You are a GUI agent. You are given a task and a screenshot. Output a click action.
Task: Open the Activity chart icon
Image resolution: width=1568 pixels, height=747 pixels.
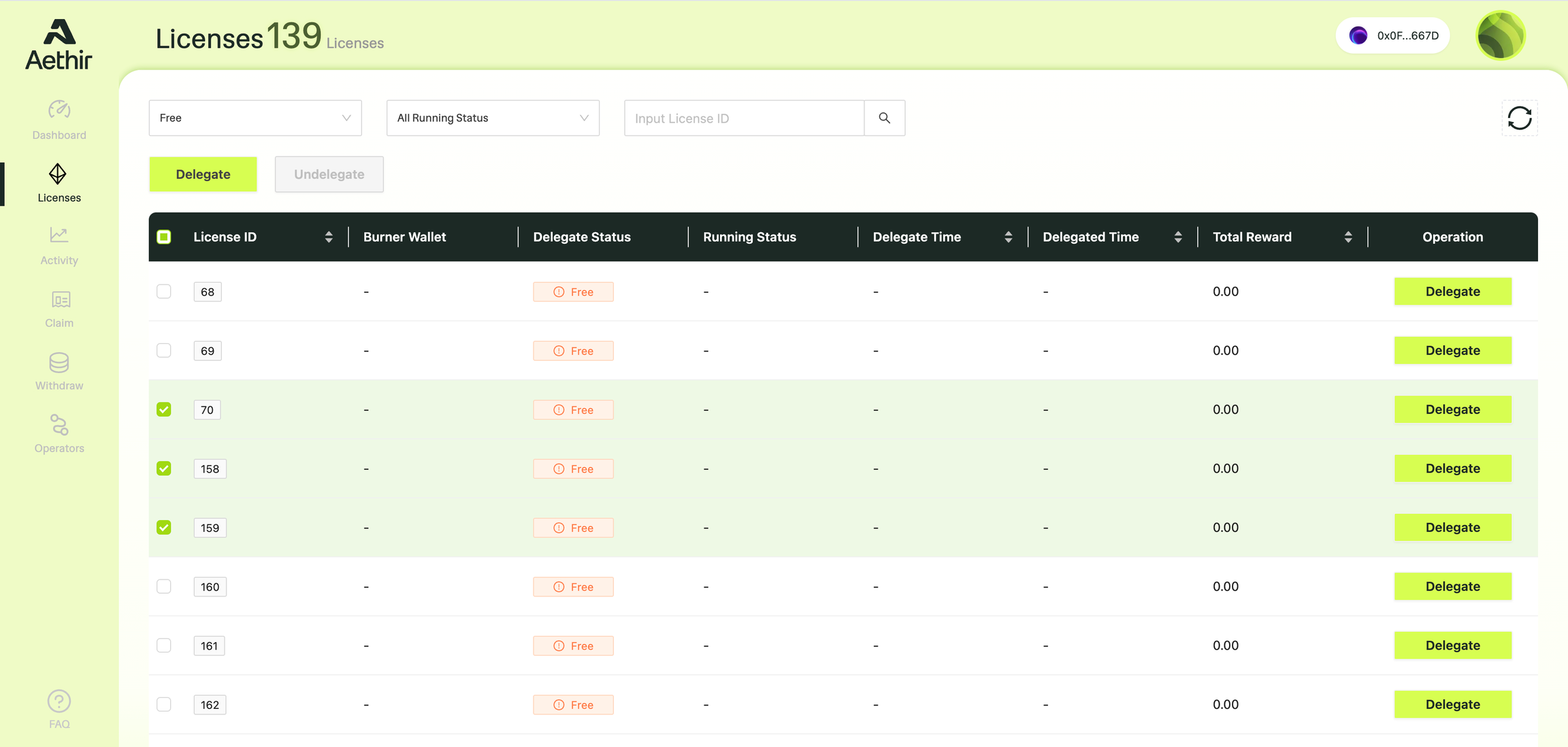59,235
